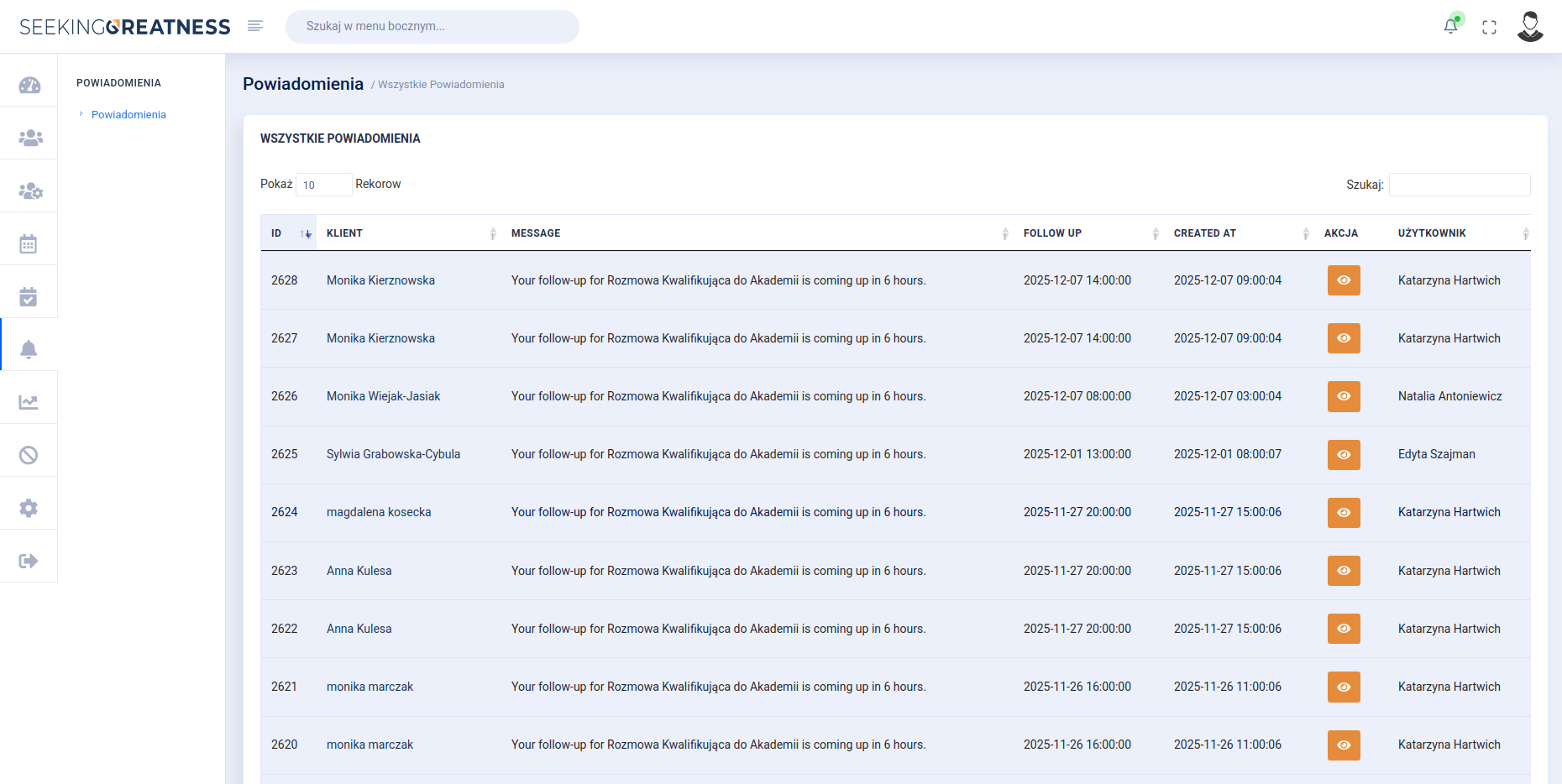View notification 2628 details via eye button

click(1343, 280)
